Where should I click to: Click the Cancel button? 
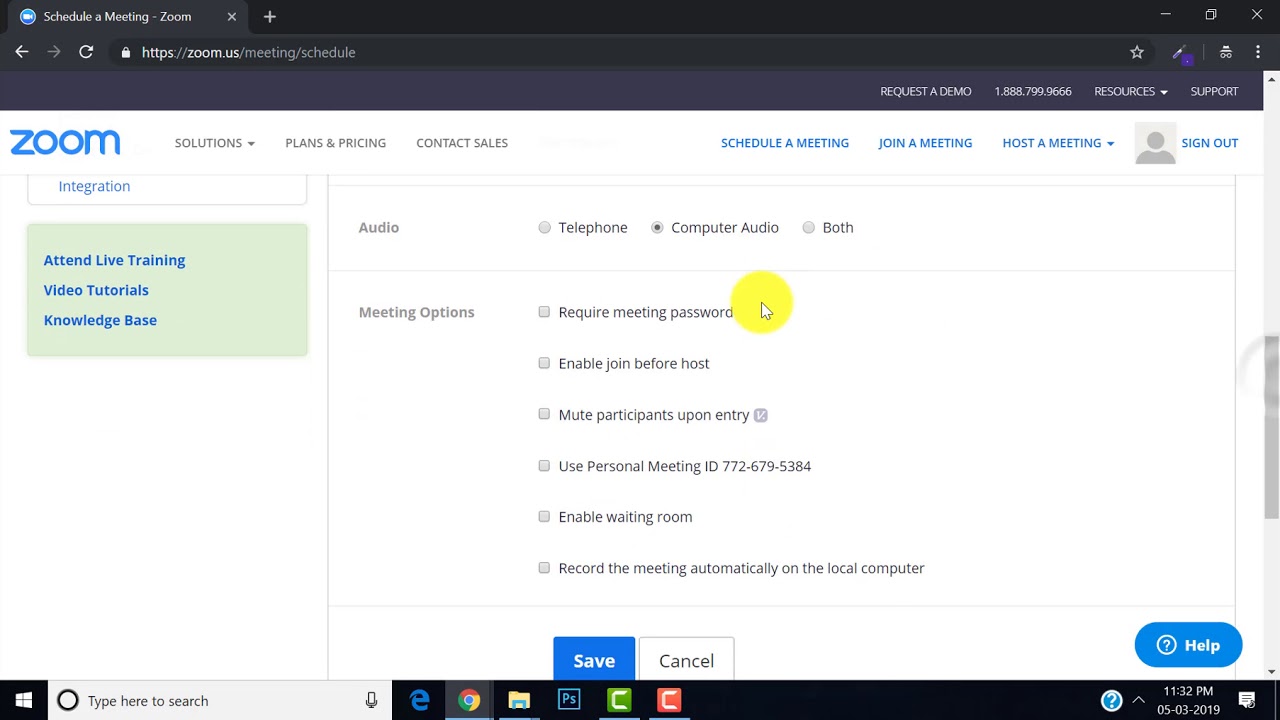point(686,659)
